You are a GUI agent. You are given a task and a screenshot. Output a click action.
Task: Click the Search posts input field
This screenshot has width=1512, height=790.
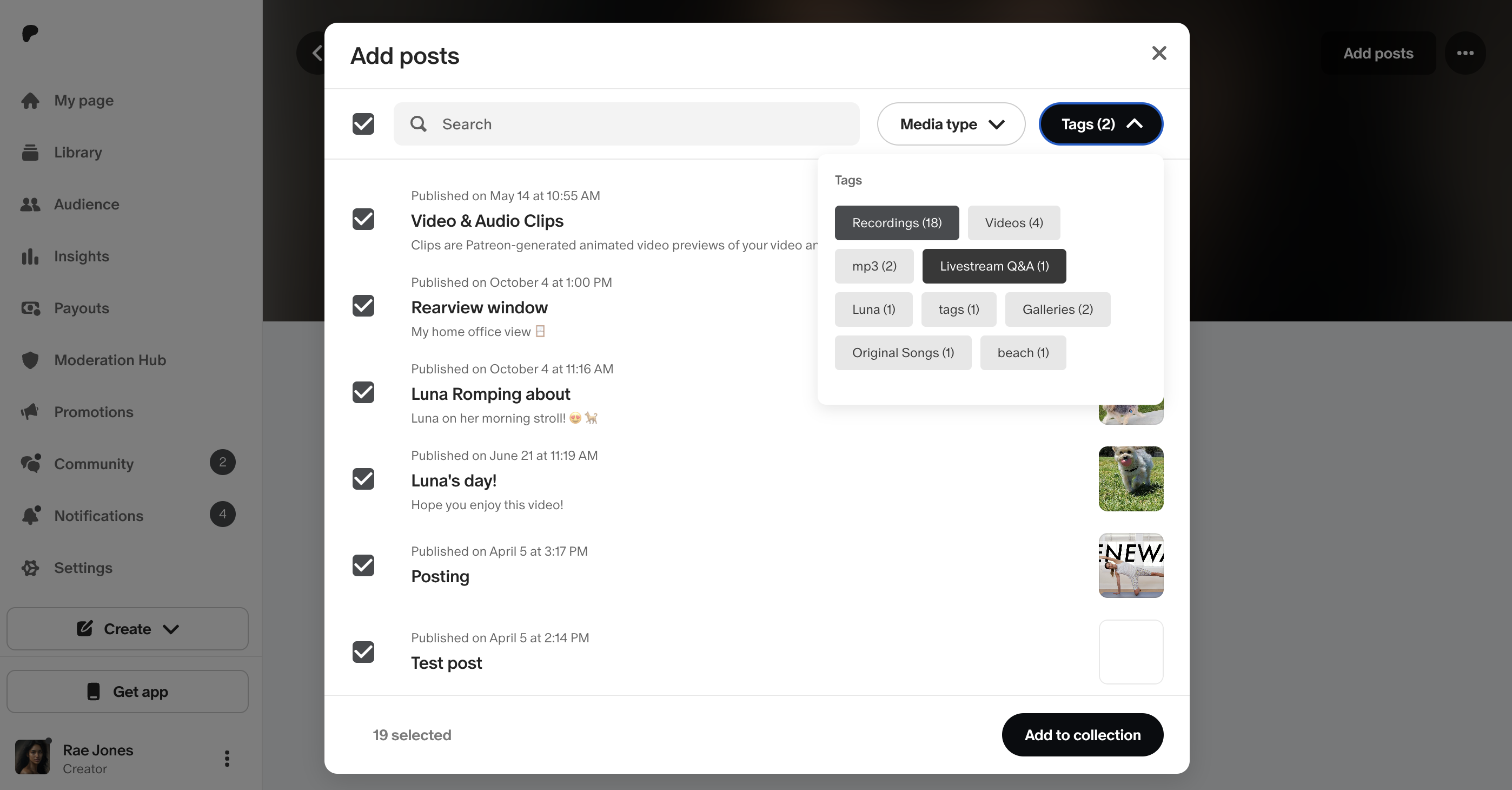pyautogui.click(x=626, y=124)
